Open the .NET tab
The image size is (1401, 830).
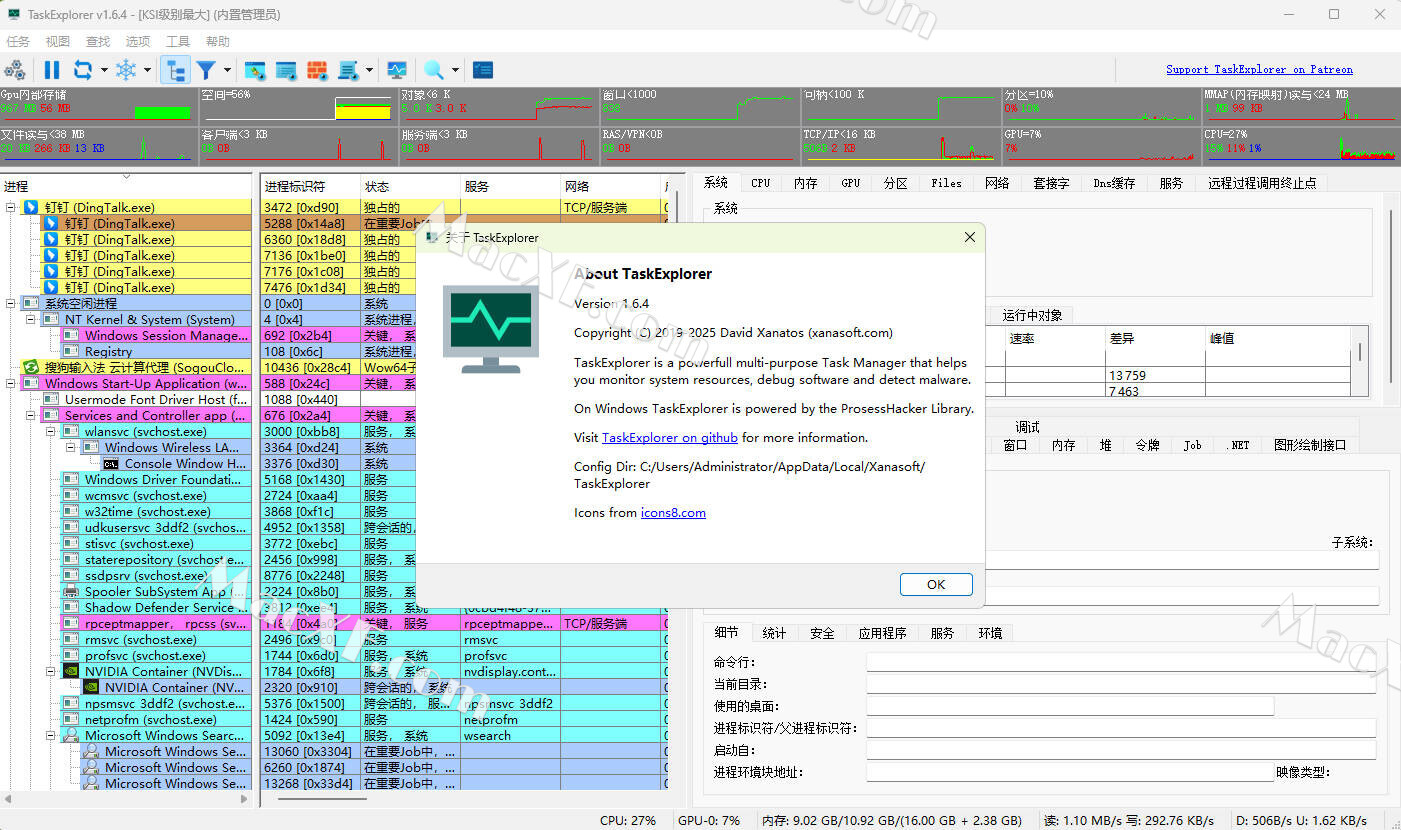1238,445
